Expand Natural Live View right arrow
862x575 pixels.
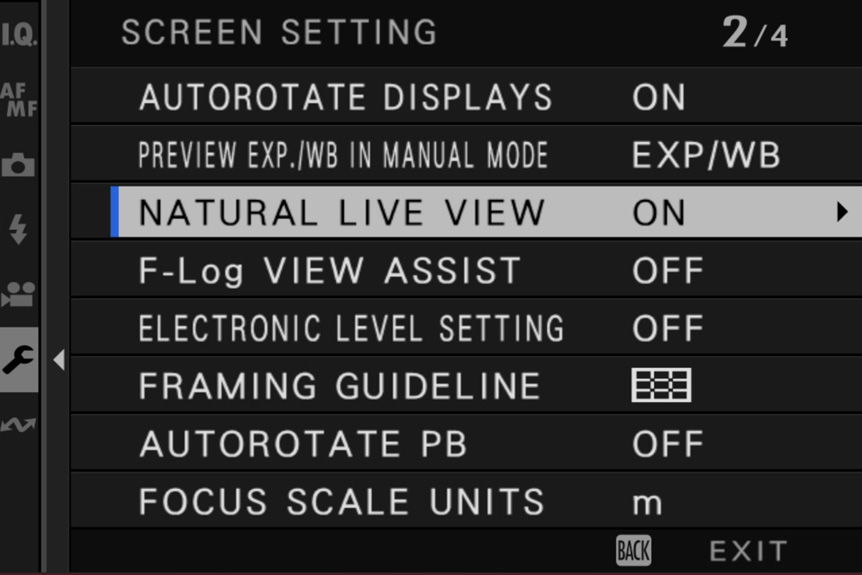pos(842,212)
